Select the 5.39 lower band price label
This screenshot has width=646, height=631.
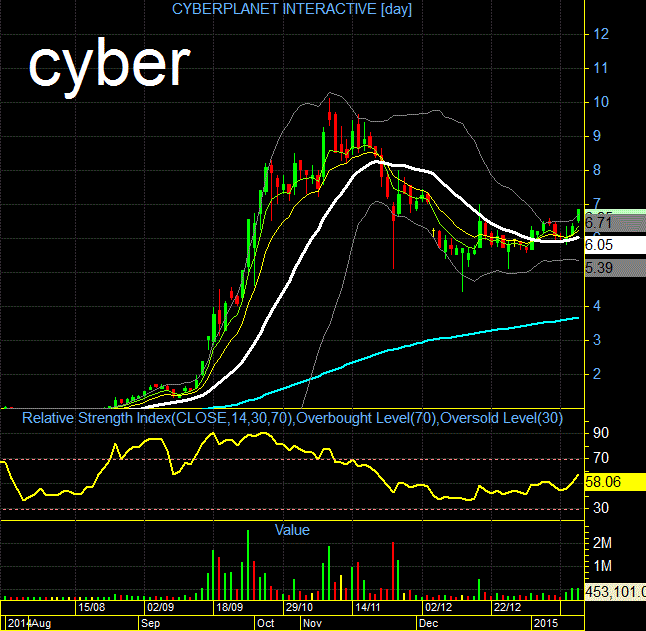616,268
